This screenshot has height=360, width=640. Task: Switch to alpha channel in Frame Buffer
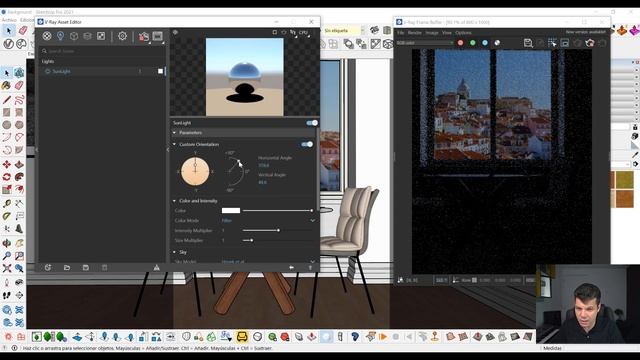(497, 42)
